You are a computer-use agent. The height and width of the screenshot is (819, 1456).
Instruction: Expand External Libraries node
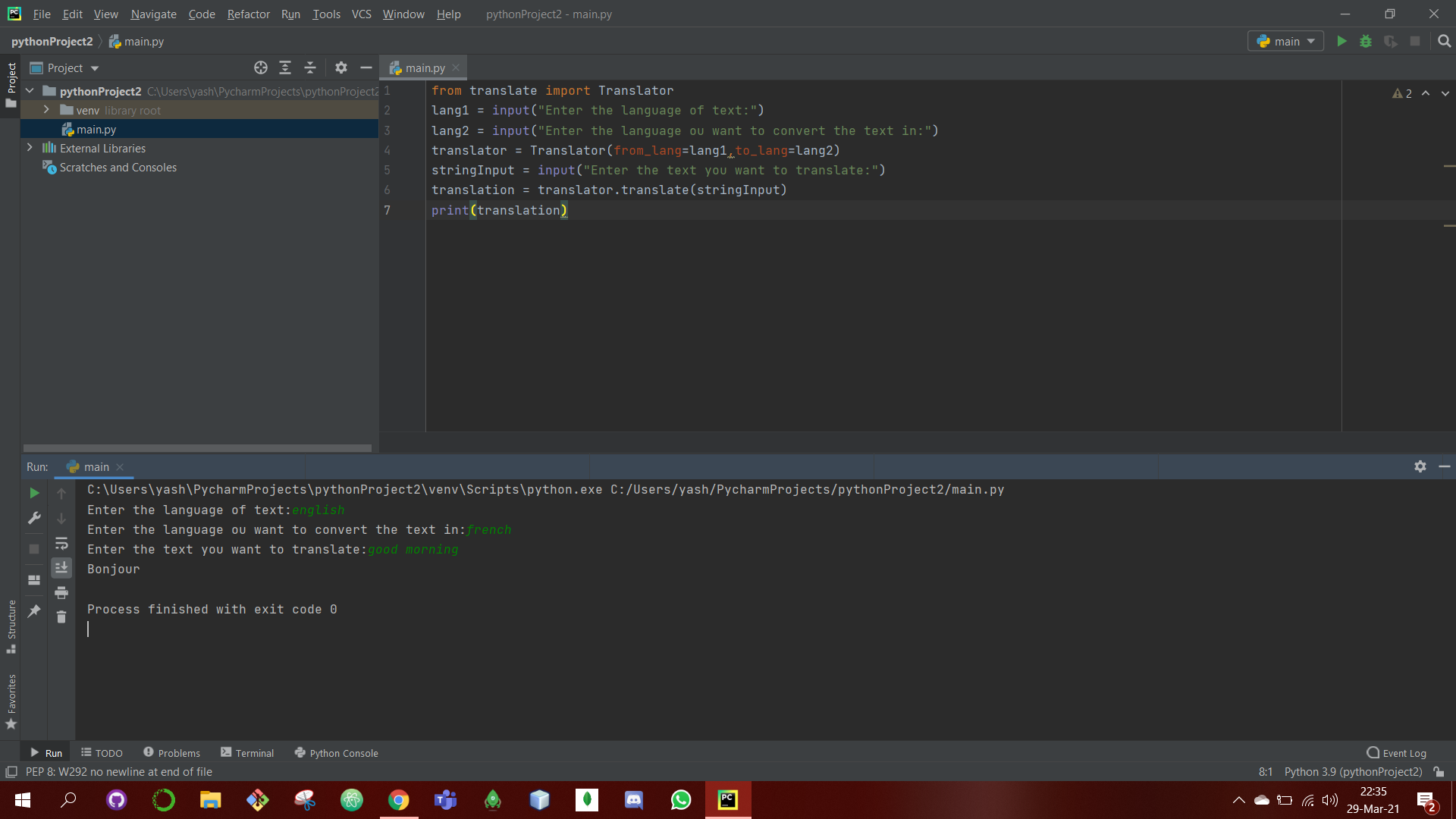(30, 148)
